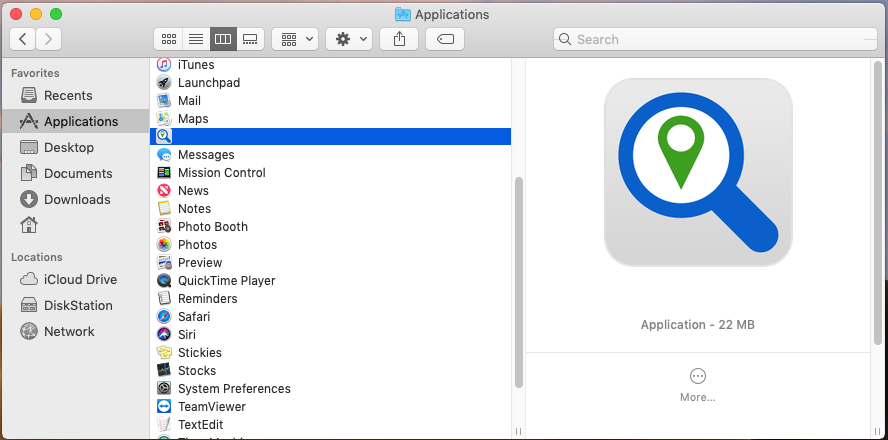The height and width of the screenshot is (440, 888).
Task: Go forward with the right chevron button
Action: pos(49,39)
